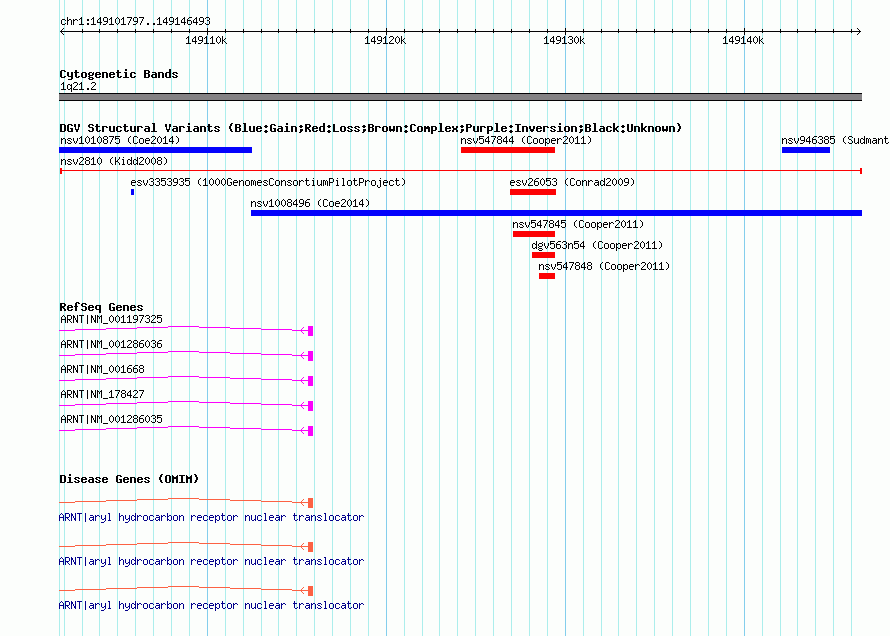Click the ARNT|NM_001286036 transcript label
The height and width of the screenshot is (636, 890).
[x=111, y=344]
